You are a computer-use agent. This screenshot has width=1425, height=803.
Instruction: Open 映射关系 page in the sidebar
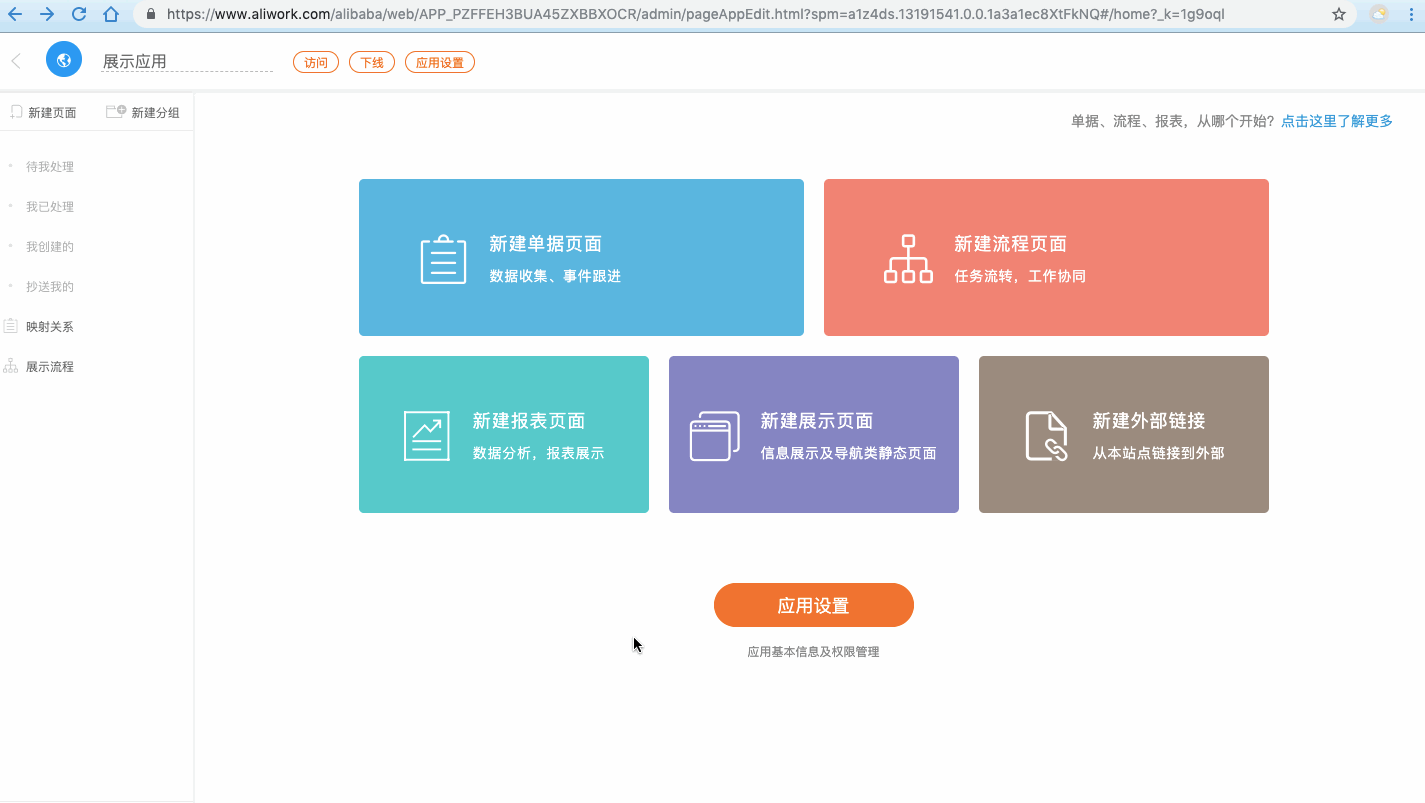click(x=50, y=327)
